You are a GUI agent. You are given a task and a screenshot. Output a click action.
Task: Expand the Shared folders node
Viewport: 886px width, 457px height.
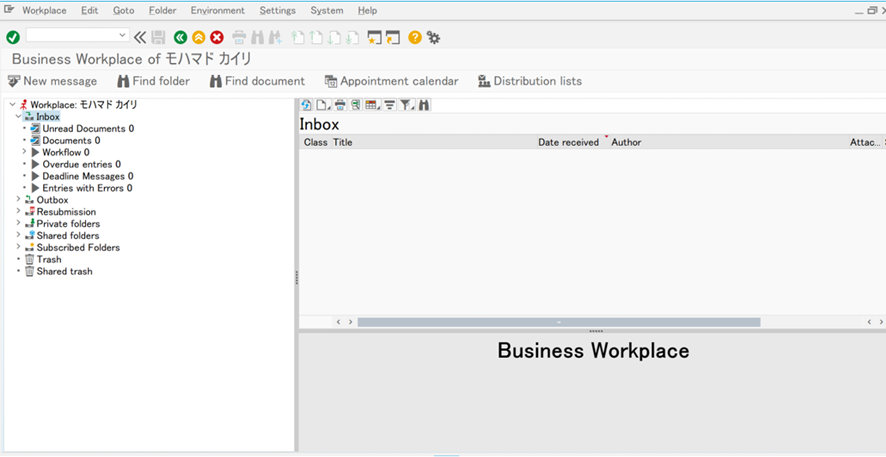click(18, 235)
